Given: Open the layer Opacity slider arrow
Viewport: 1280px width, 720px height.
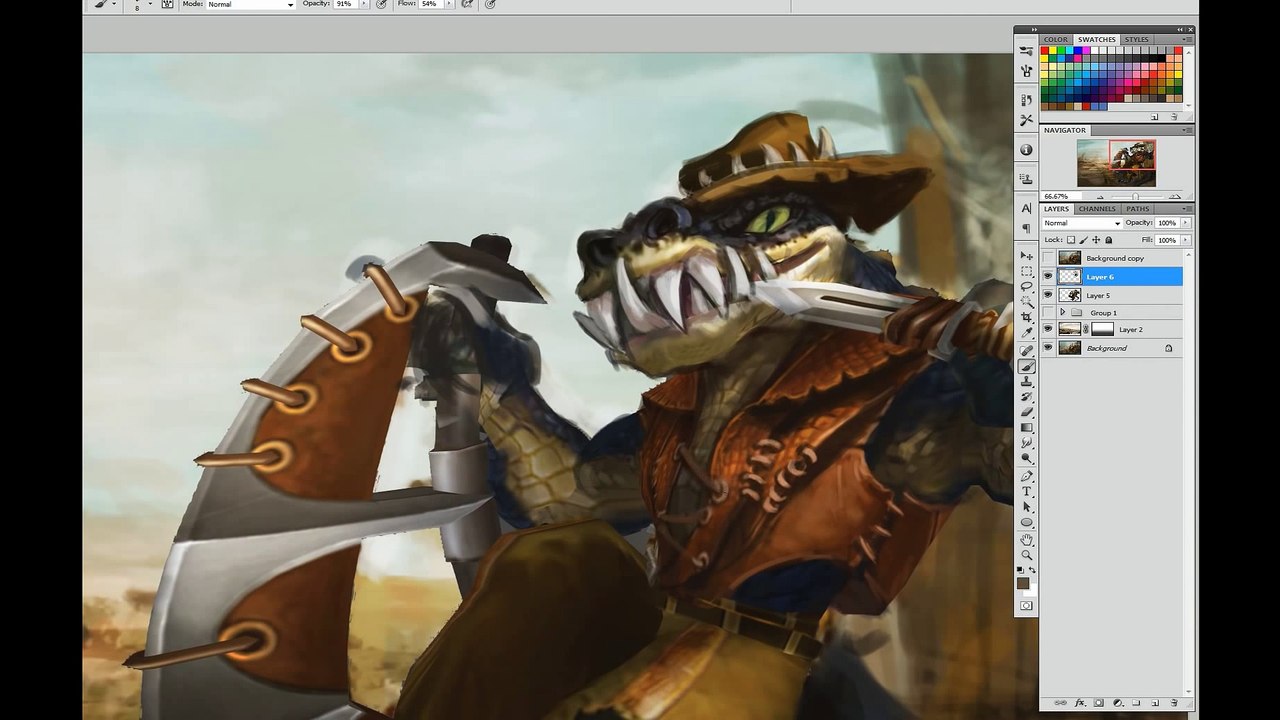Looking at the screenshot, I should click(x=1186, y=223).
